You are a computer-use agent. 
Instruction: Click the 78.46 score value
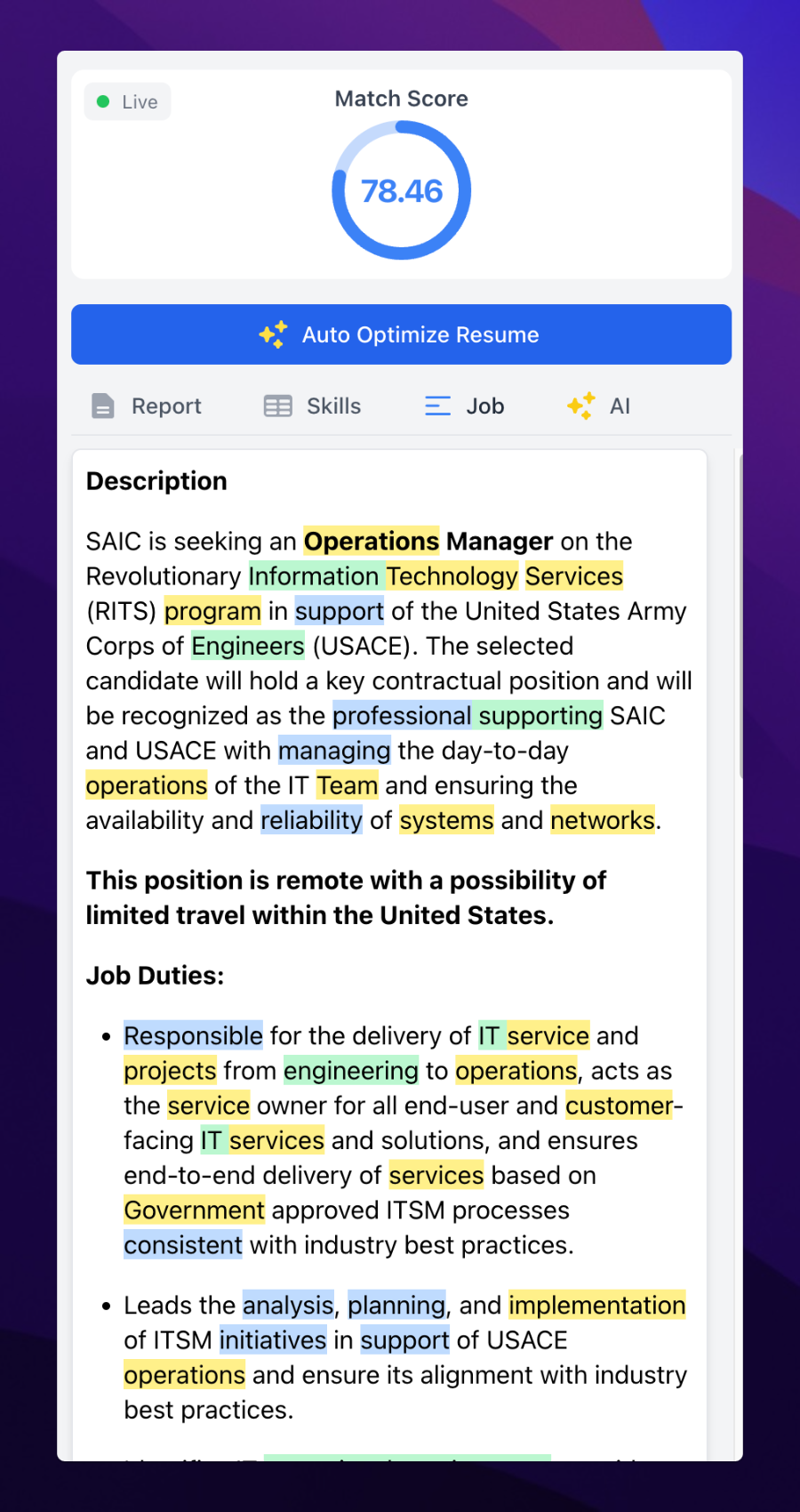(x=402, y=191)
